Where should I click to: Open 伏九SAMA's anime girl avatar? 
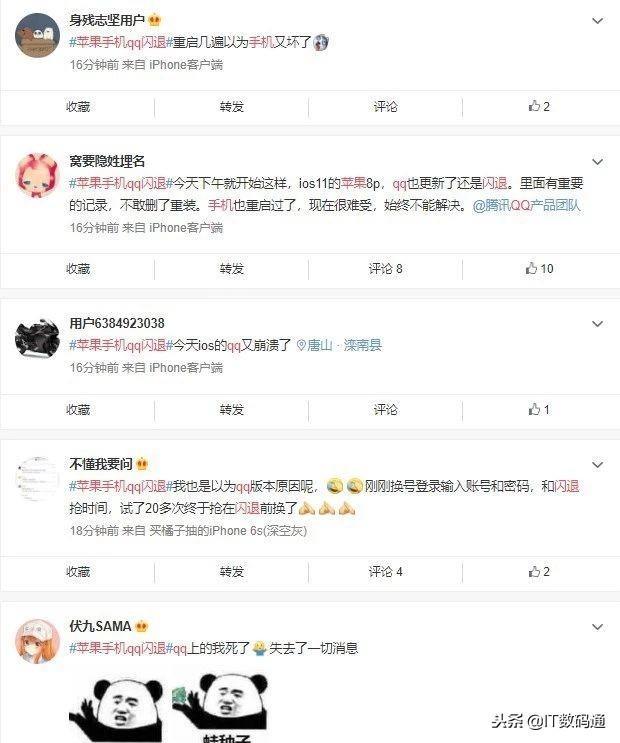pyautogui.click(x=37, y=641)
